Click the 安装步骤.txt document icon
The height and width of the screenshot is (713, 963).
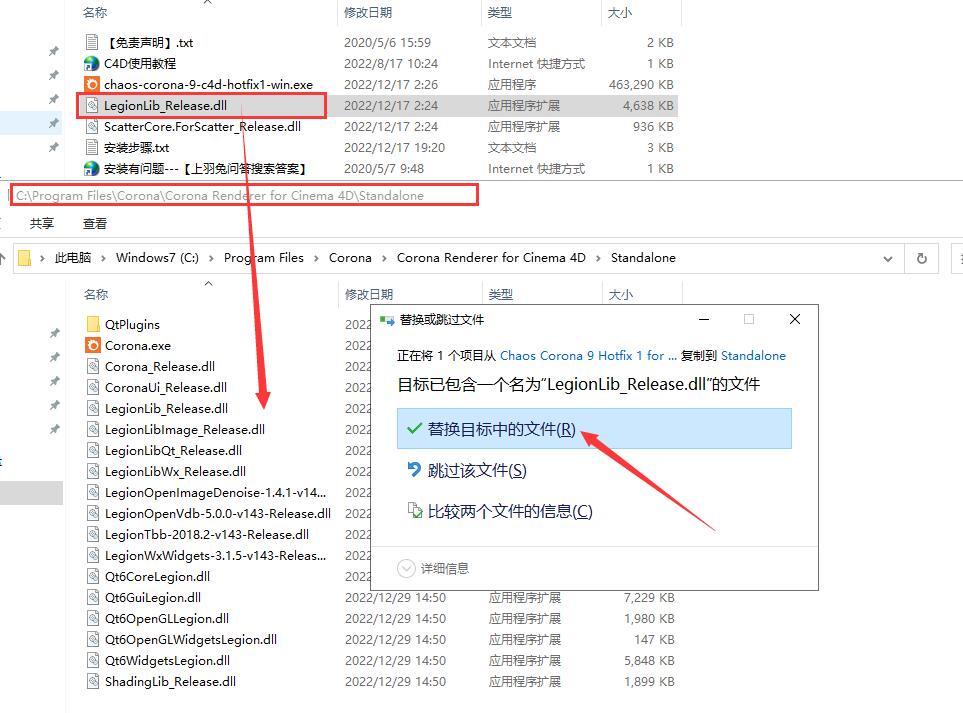[x=92, y=147]
